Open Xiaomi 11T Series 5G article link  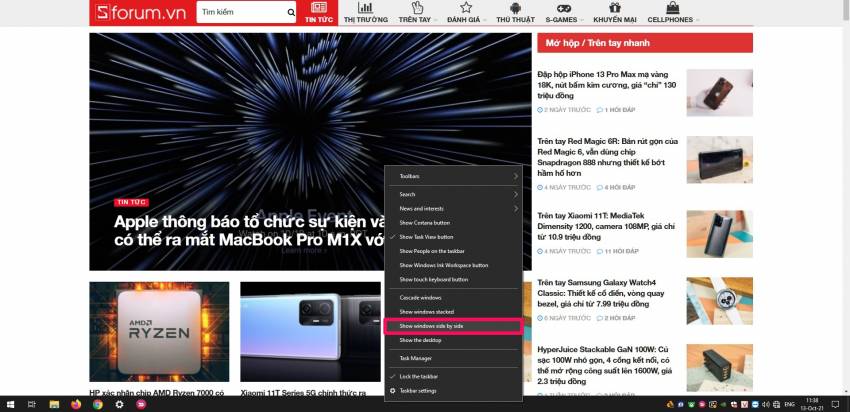click(303, 392)
